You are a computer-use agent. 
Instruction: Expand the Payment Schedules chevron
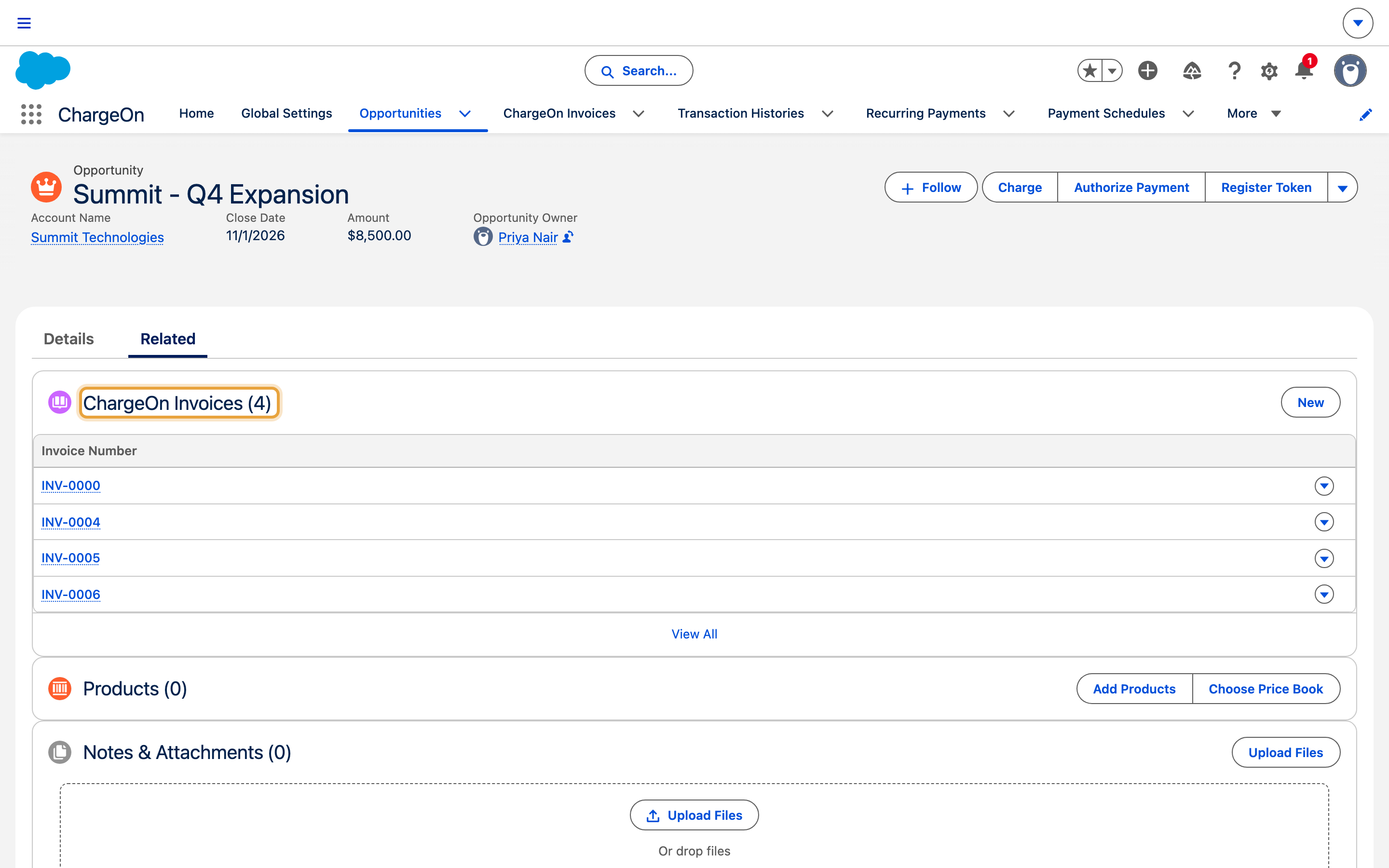point(1188,114)
